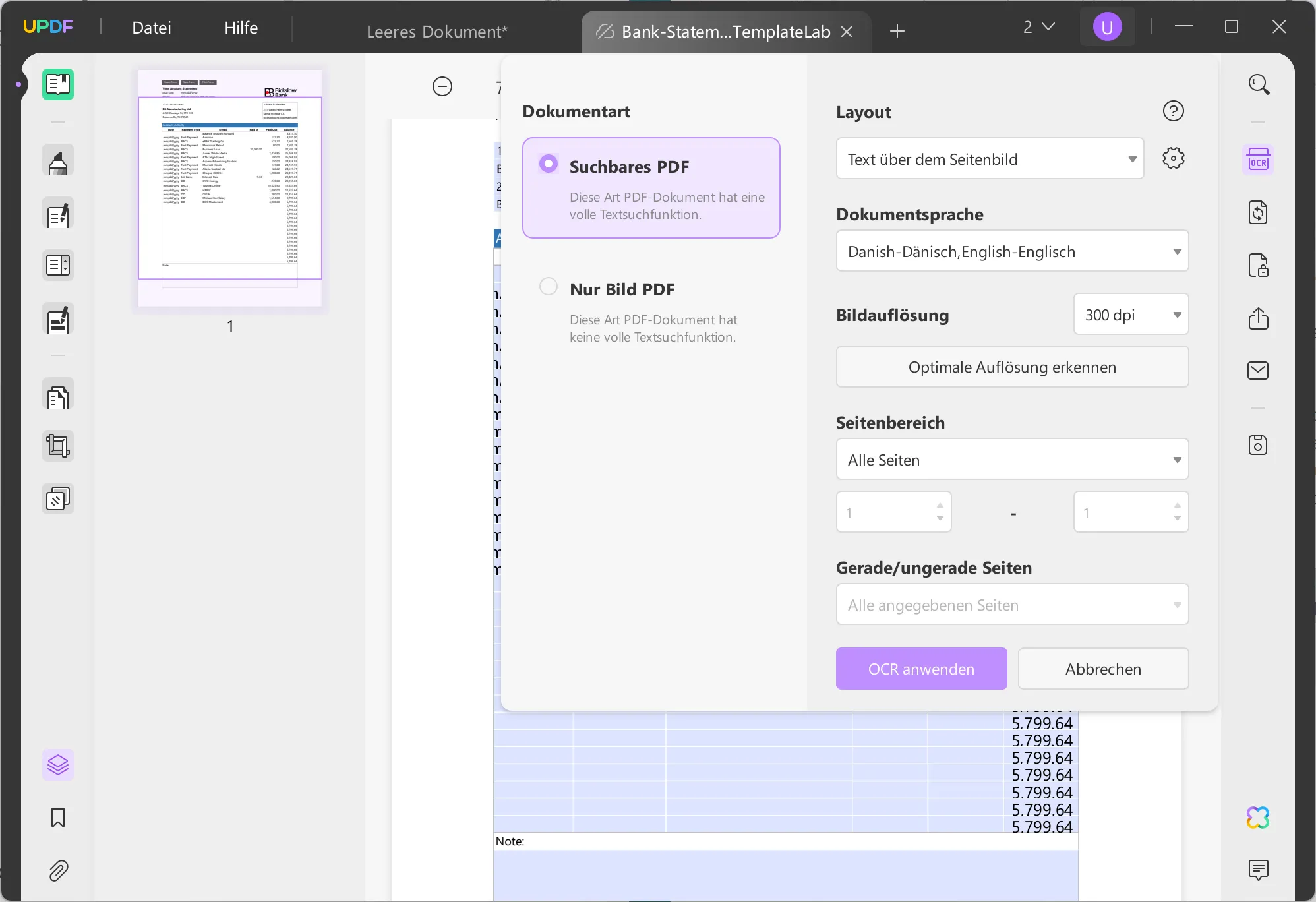The width and height of the screenshot is (1316, 902).
Task: Click Optimale Auflösung erkennen
Action: (1012, 367)
